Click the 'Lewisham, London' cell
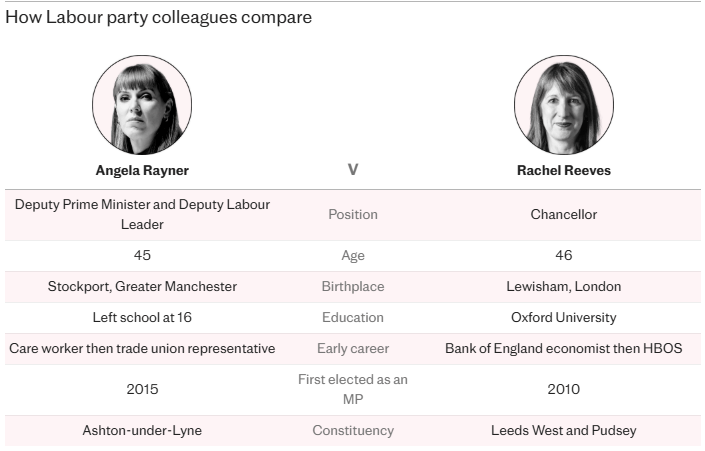 (563, 286)
